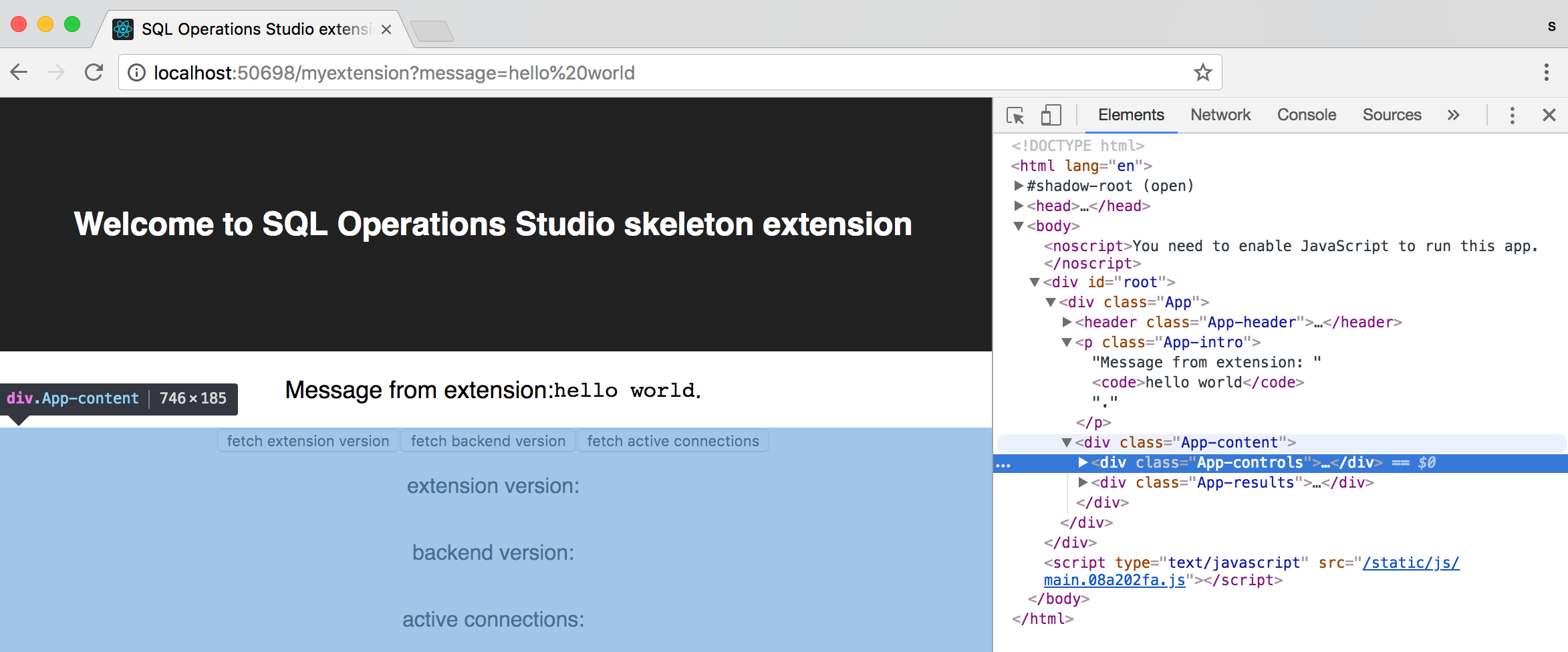The image size is (1568, 652).
Task: Expand the App-header element
Action: coord(1067,322)
